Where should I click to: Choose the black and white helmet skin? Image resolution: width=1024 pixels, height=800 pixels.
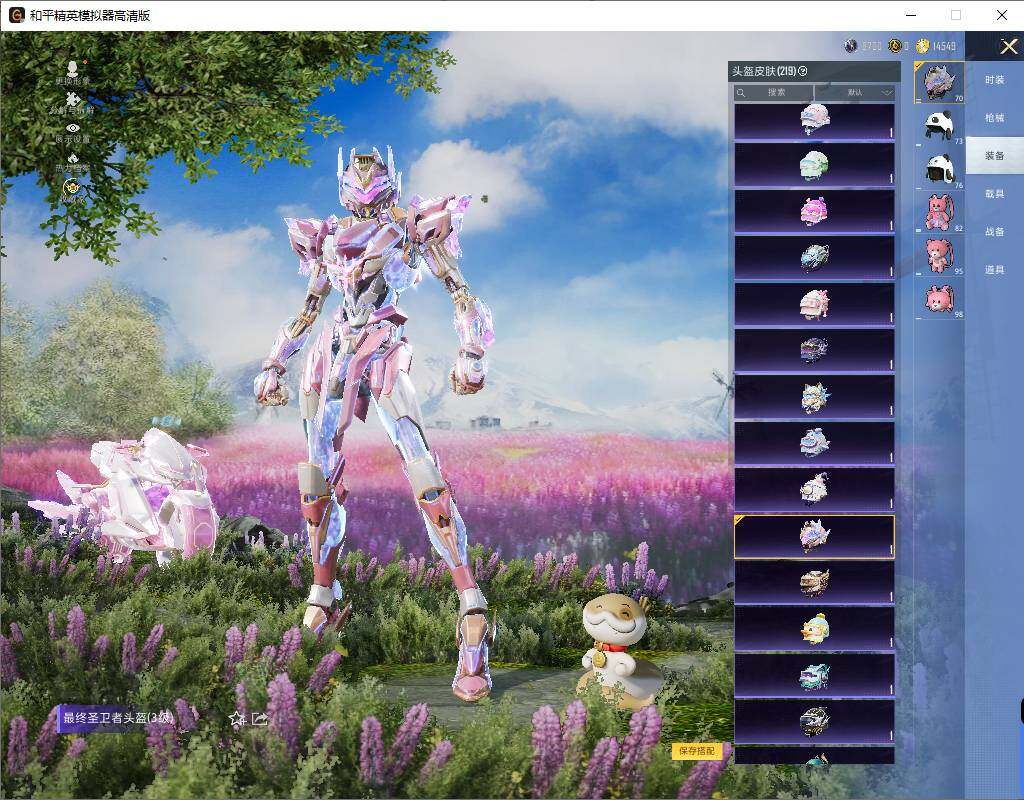tap(814, 722)
